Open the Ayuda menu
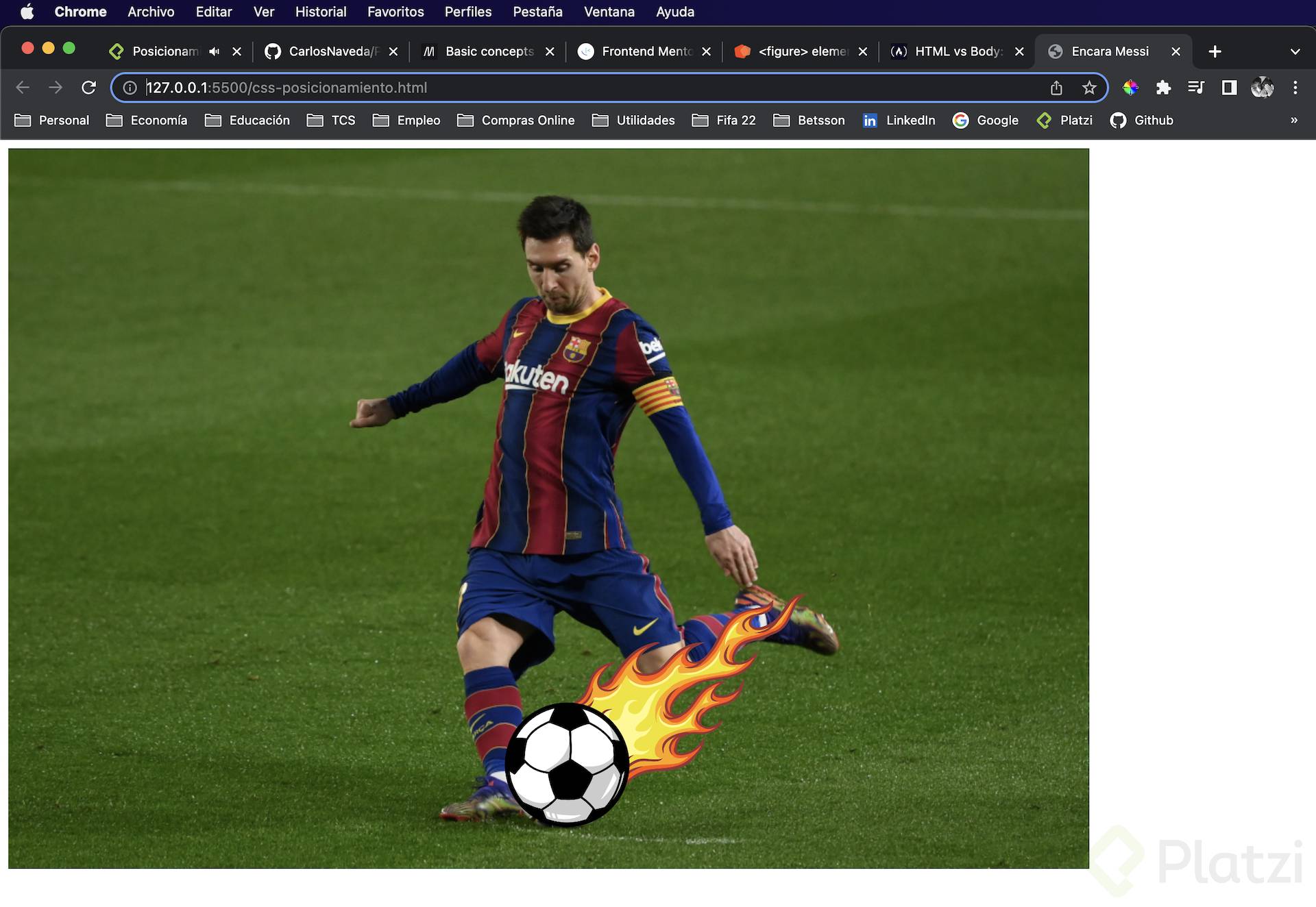 click(x=675, y=12)
